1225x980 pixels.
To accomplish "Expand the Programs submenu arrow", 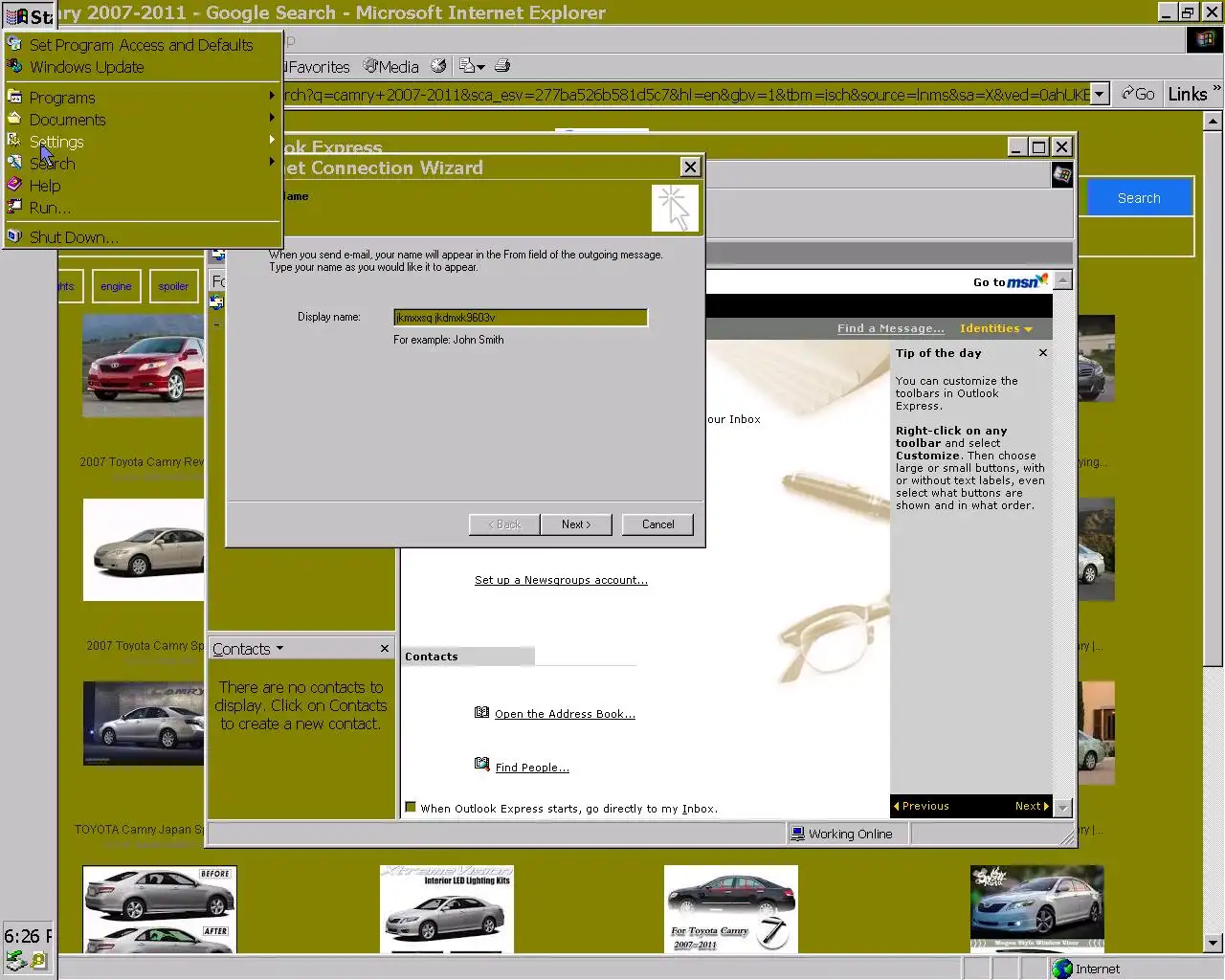I will (x=272, y=96).
